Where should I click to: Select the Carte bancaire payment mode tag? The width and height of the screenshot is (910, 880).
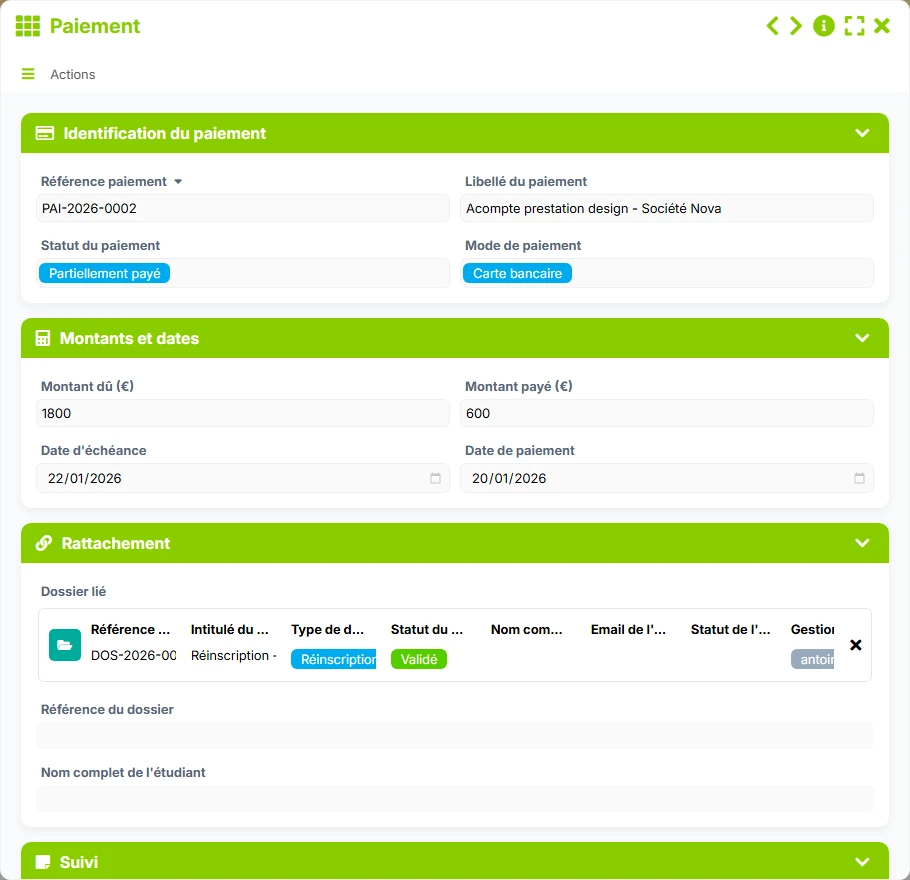tap(517, 273)
